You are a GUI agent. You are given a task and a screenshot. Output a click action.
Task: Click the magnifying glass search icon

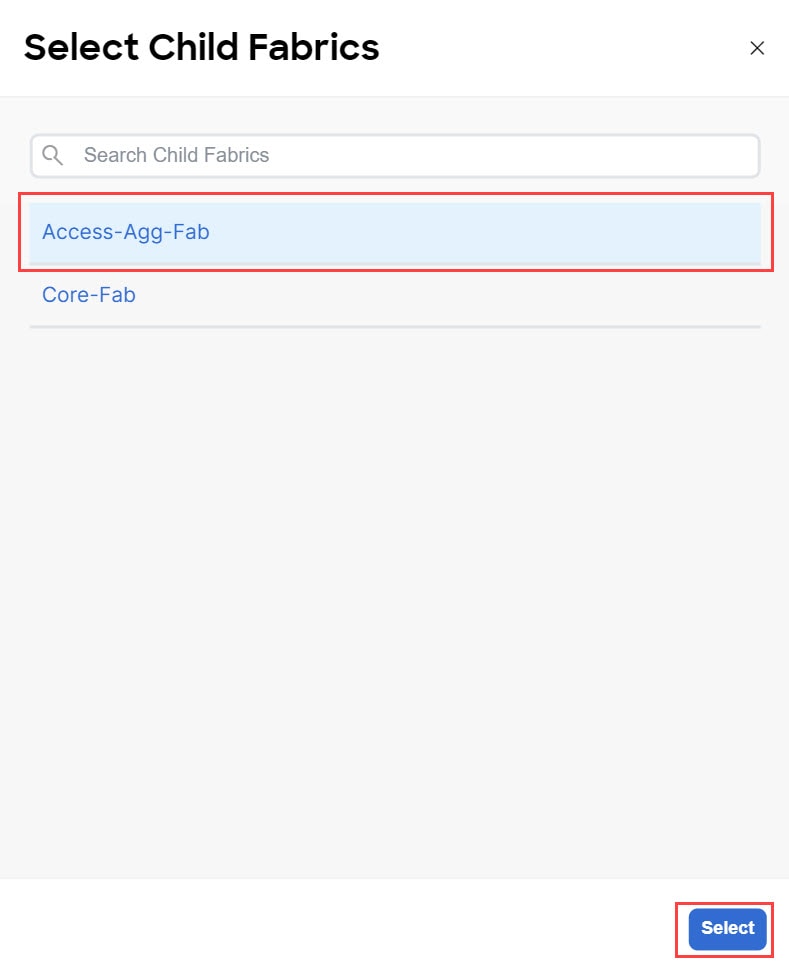pyautogui.click(x=52, y=155)
